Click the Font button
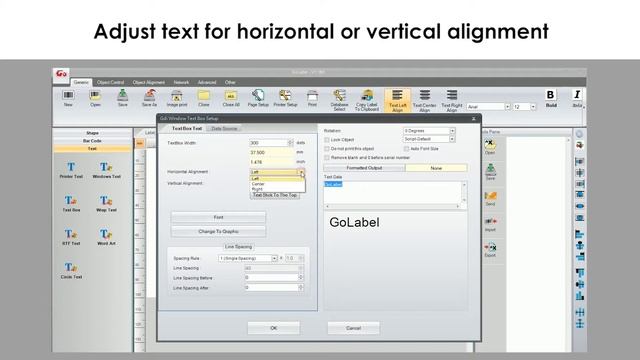 click(x=218, y=218)
